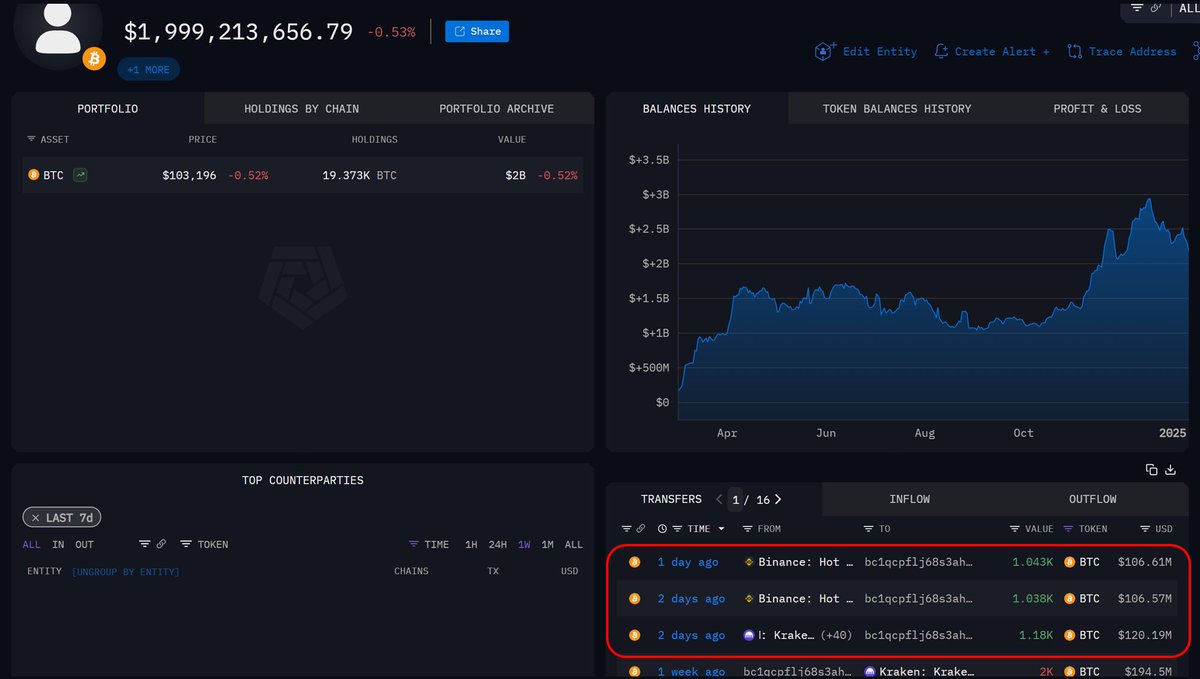The height and width of the screenshot is (679, 1200).
Task: Filter counterparties to IN only
Action: 58,544
